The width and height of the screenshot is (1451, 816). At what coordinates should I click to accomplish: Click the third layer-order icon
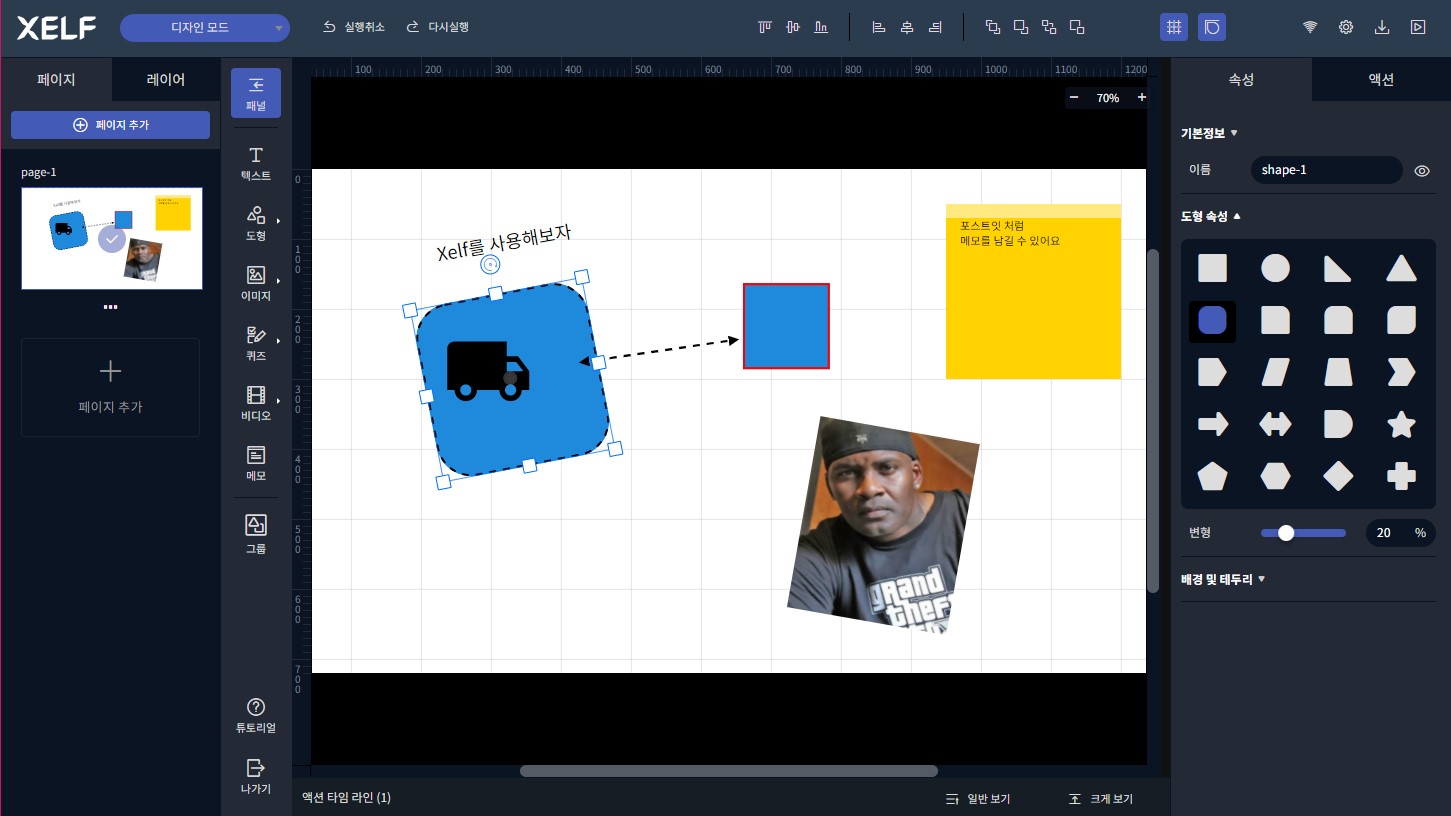1049,27
